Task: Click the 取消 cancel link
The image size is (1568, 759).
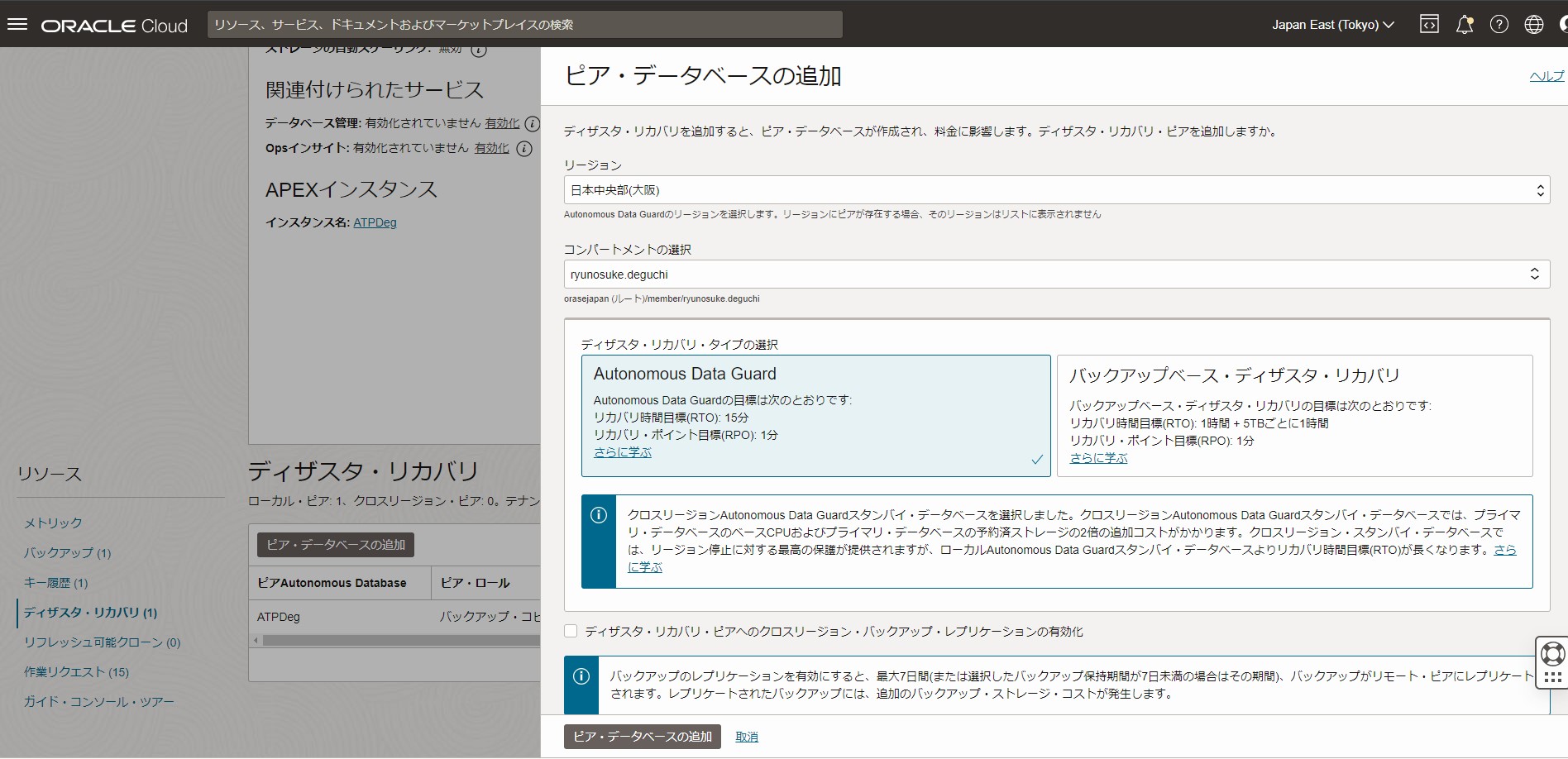Action: pyautogui.click(x=746, y=737)
